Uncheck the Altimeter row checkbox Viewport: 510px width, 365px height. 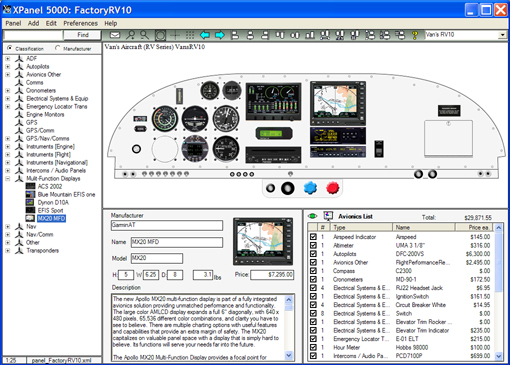coord(313,245)
